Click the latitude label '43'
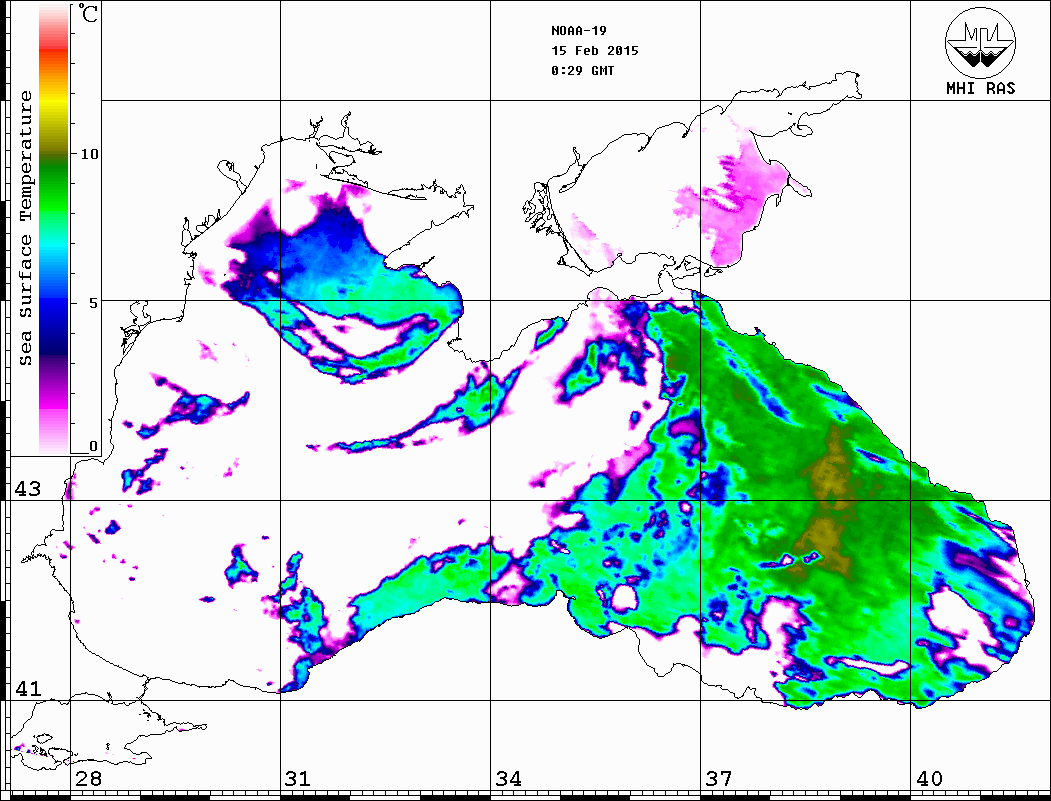The image size is (1051, 801). (28, 489)
